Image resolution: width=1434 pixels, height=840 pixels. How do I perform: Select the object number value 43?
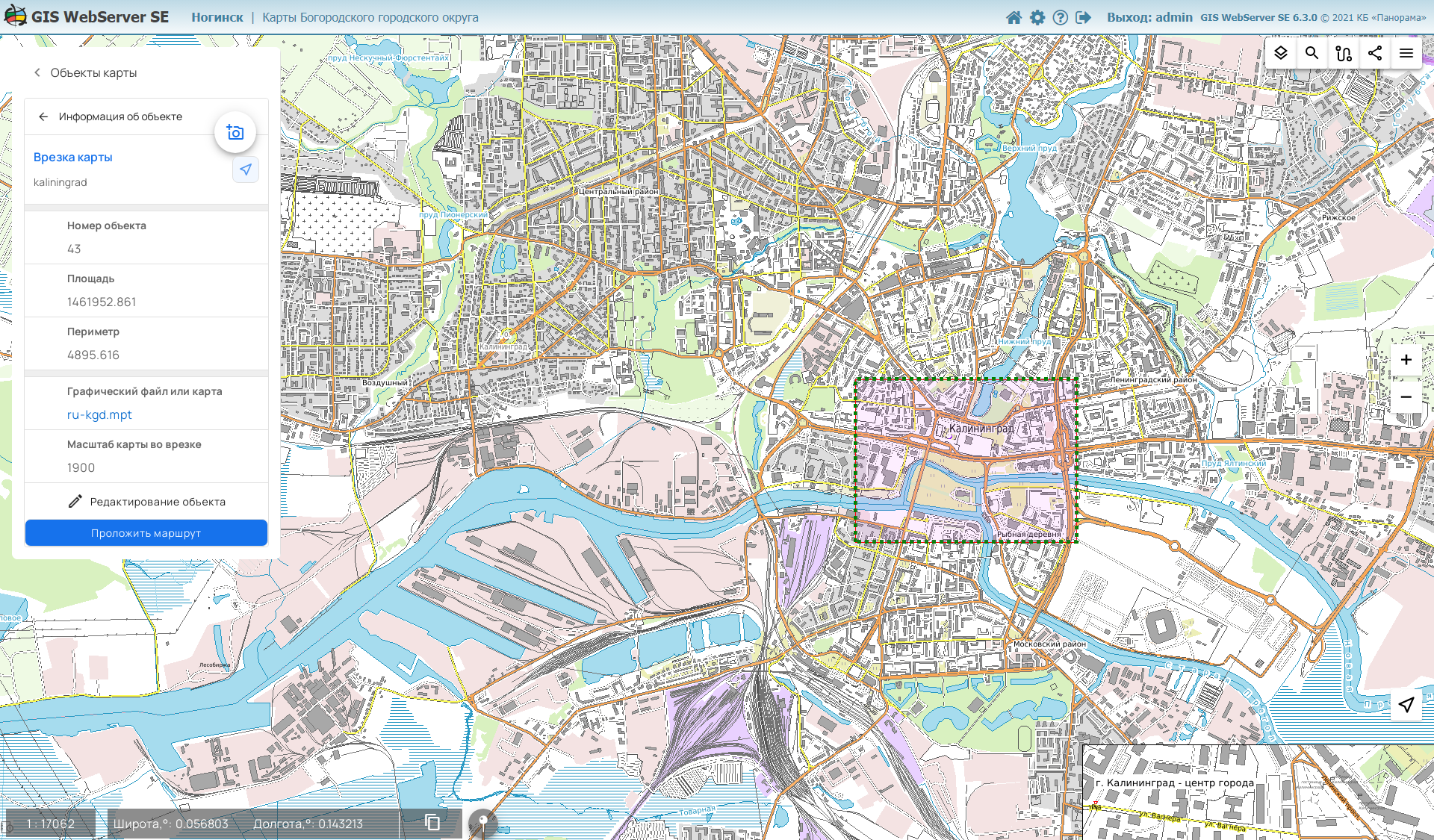click(74, 249)
